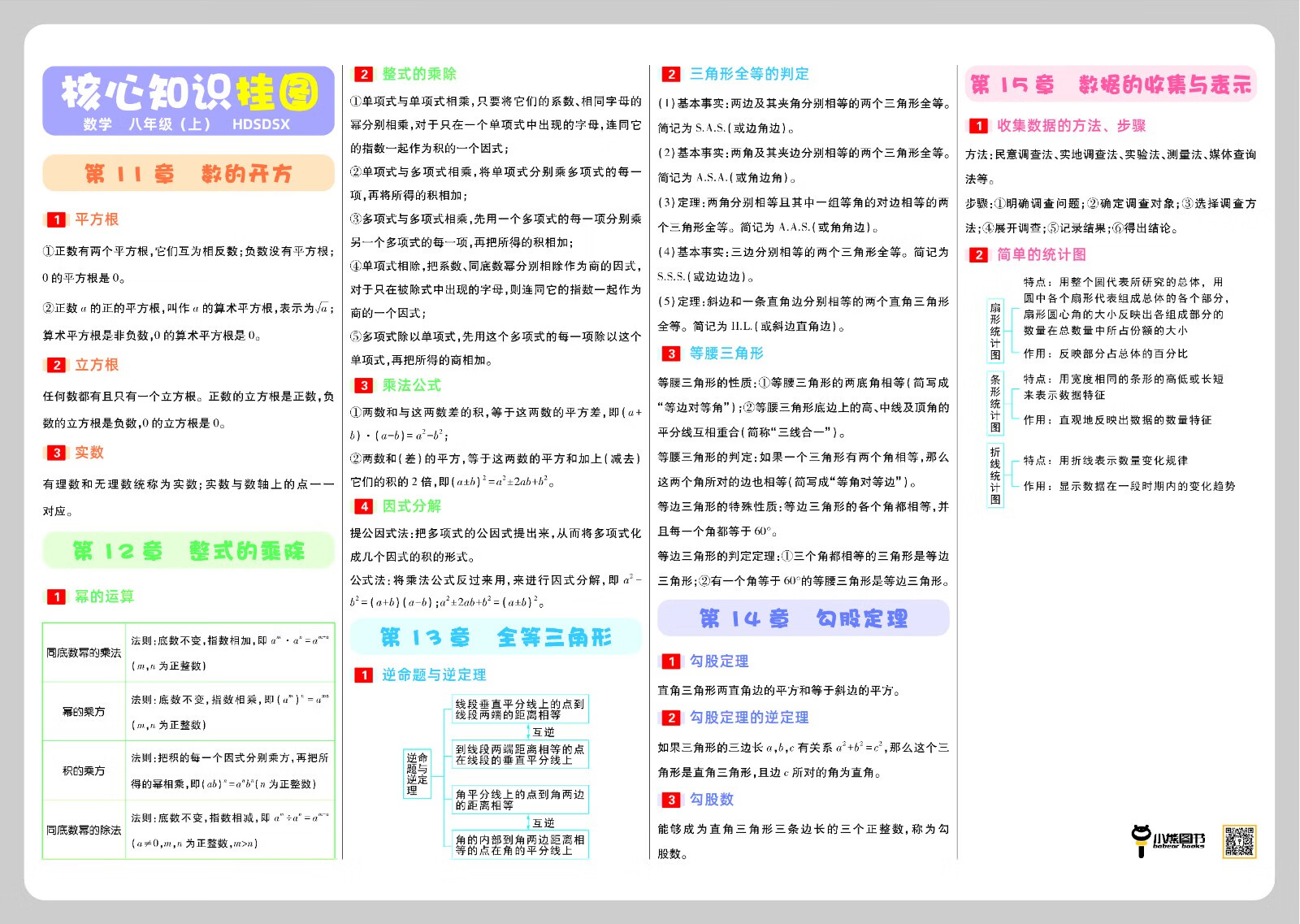The width and height of the screenshot is (1300, 924).
Task: Click the red number 3 badge beside 实数
Action: click(56, 453)
